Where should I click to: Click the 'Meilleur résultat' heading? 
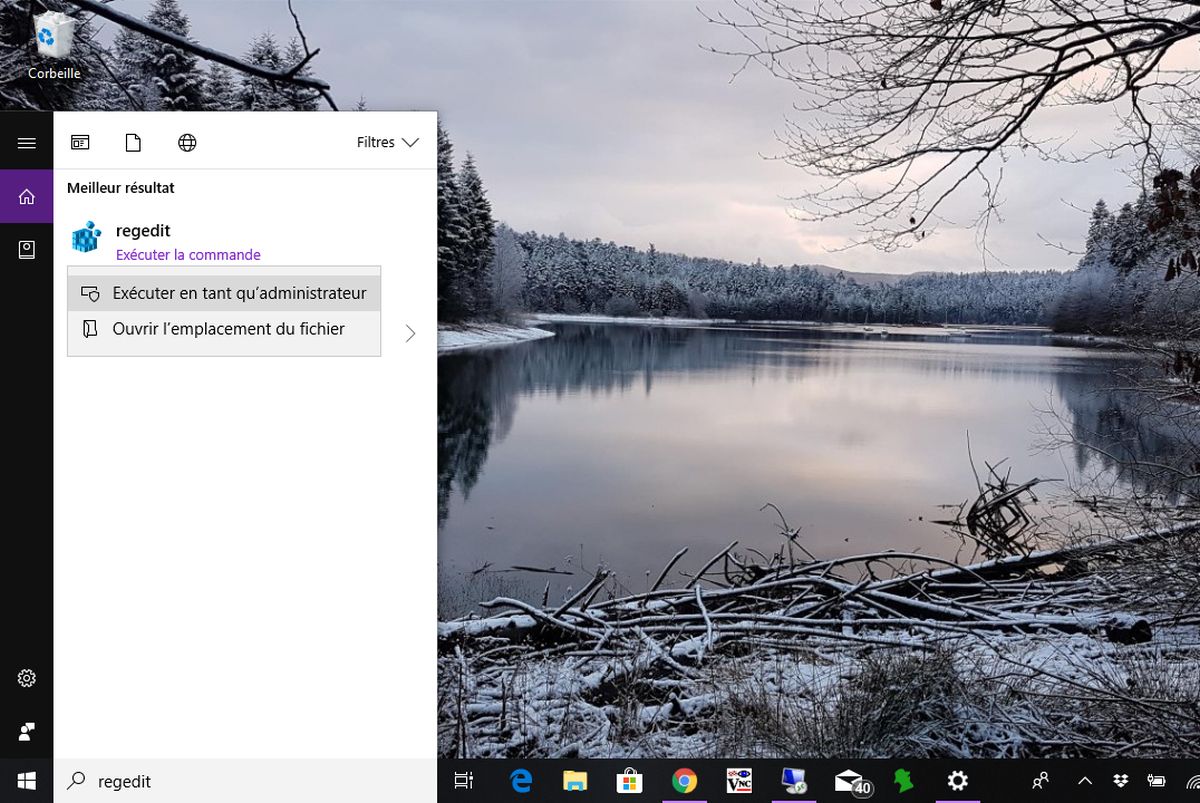click(x=121, y=188)
